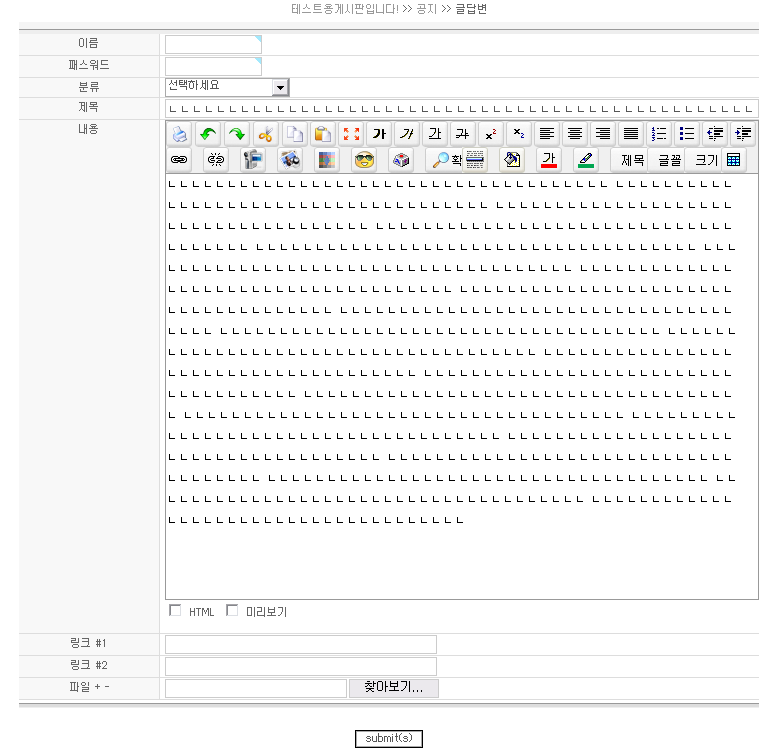The height and width of the screenshot is (748, 779).
Task: Click the 링크 #1 input field
Action: click(301, 645)
